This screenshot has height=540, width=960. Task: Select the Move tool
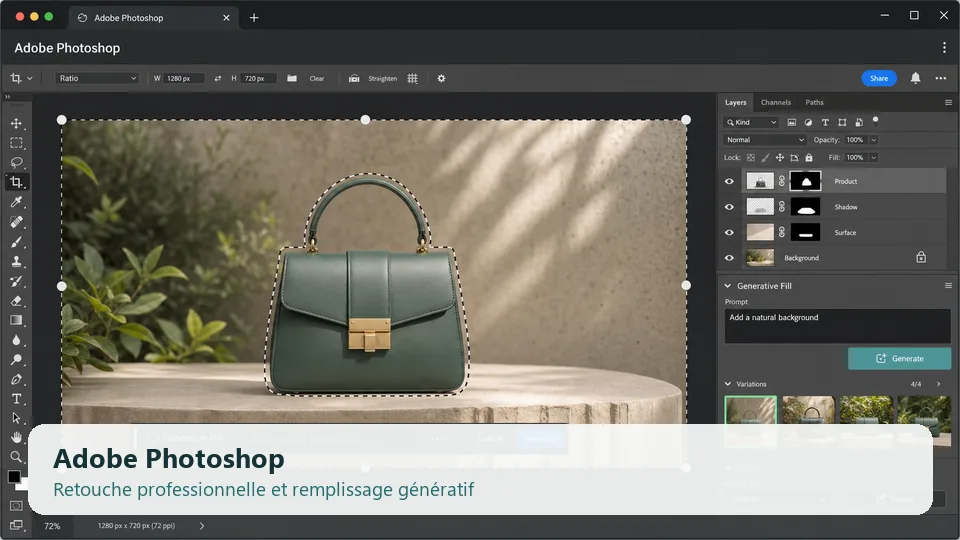(x=17, y=123)
